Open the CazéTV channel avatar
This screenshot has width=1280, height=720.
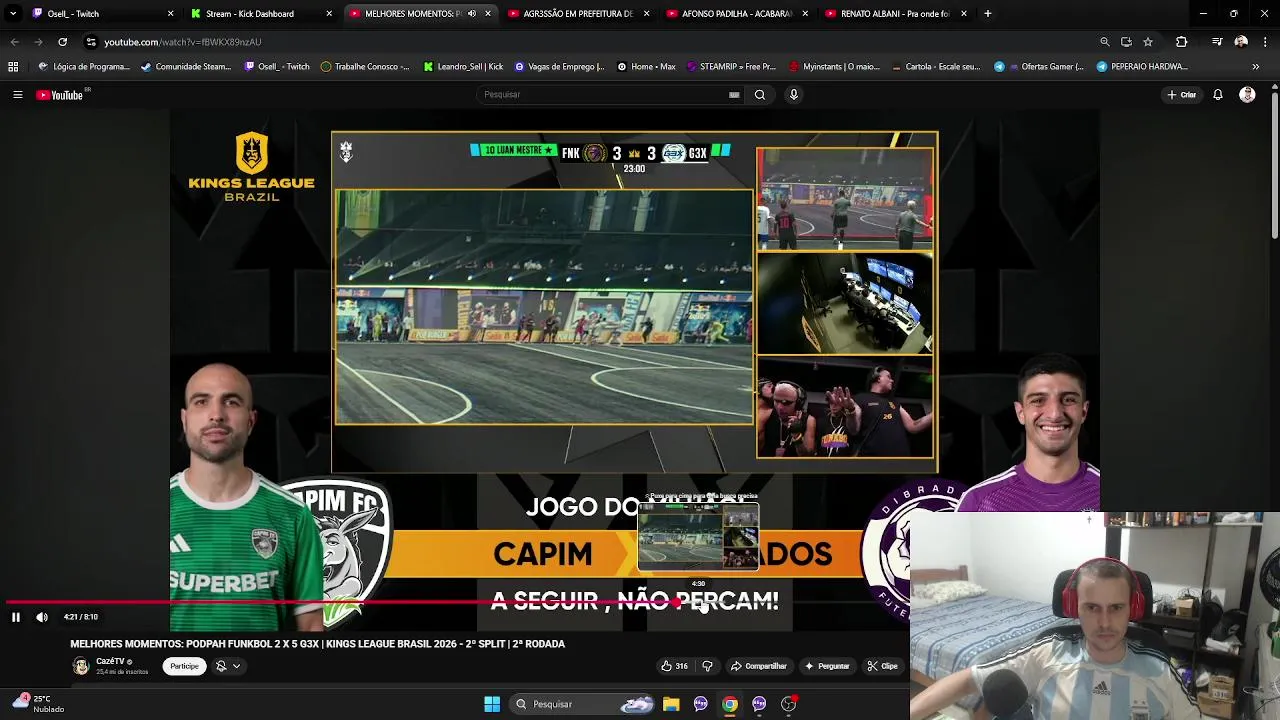(x=81, y=666)
